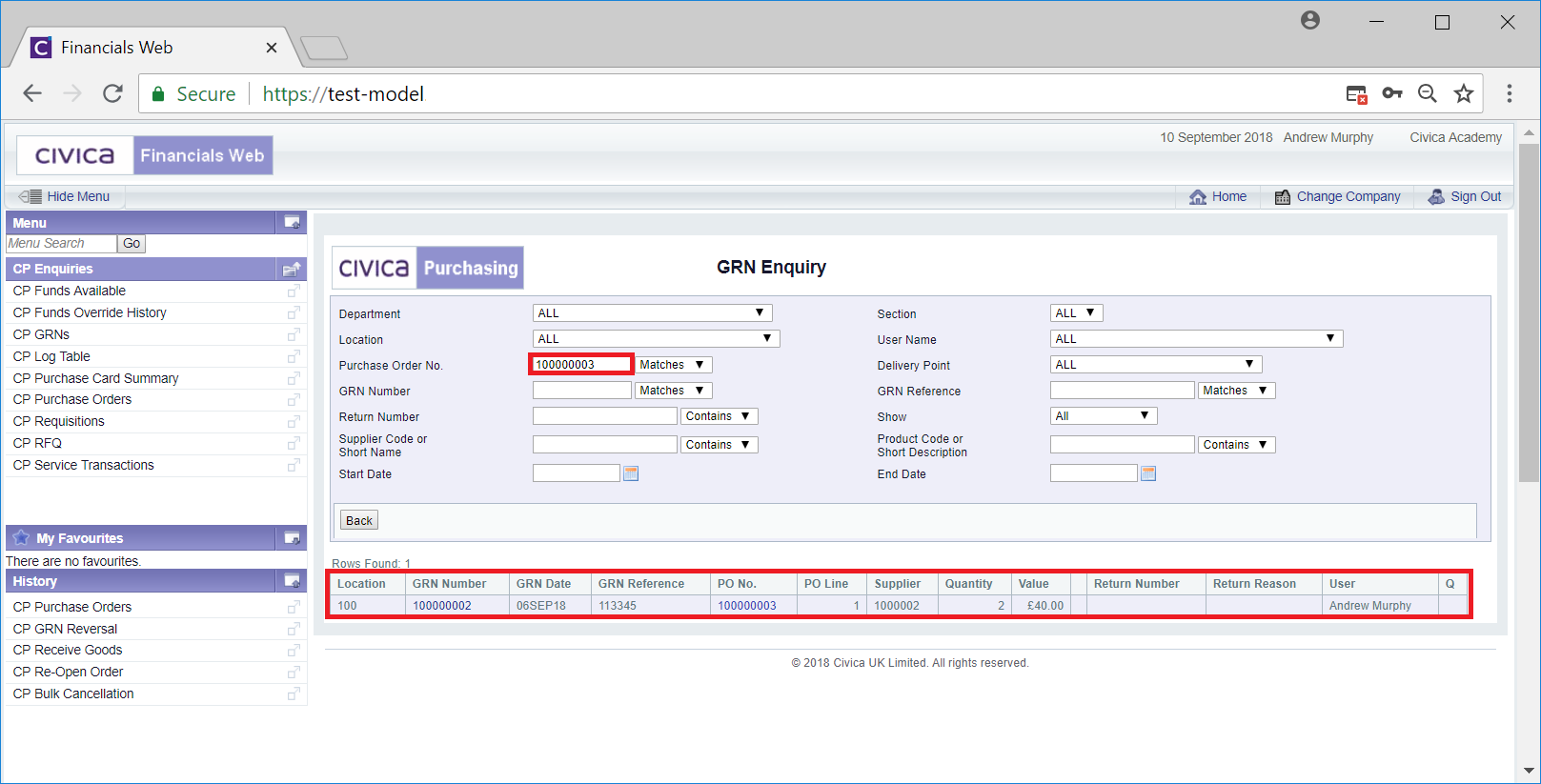Reload the page with refresh icon
This screenshot has width=1541, height=784.
pos(112,93)
